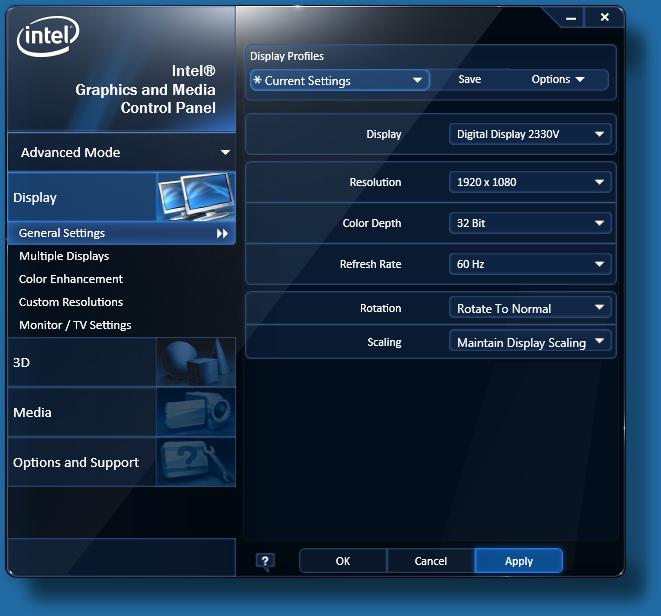Open Color Enhancement settings
Viewport: 661px width, 616px height.
tap(71, 279)
